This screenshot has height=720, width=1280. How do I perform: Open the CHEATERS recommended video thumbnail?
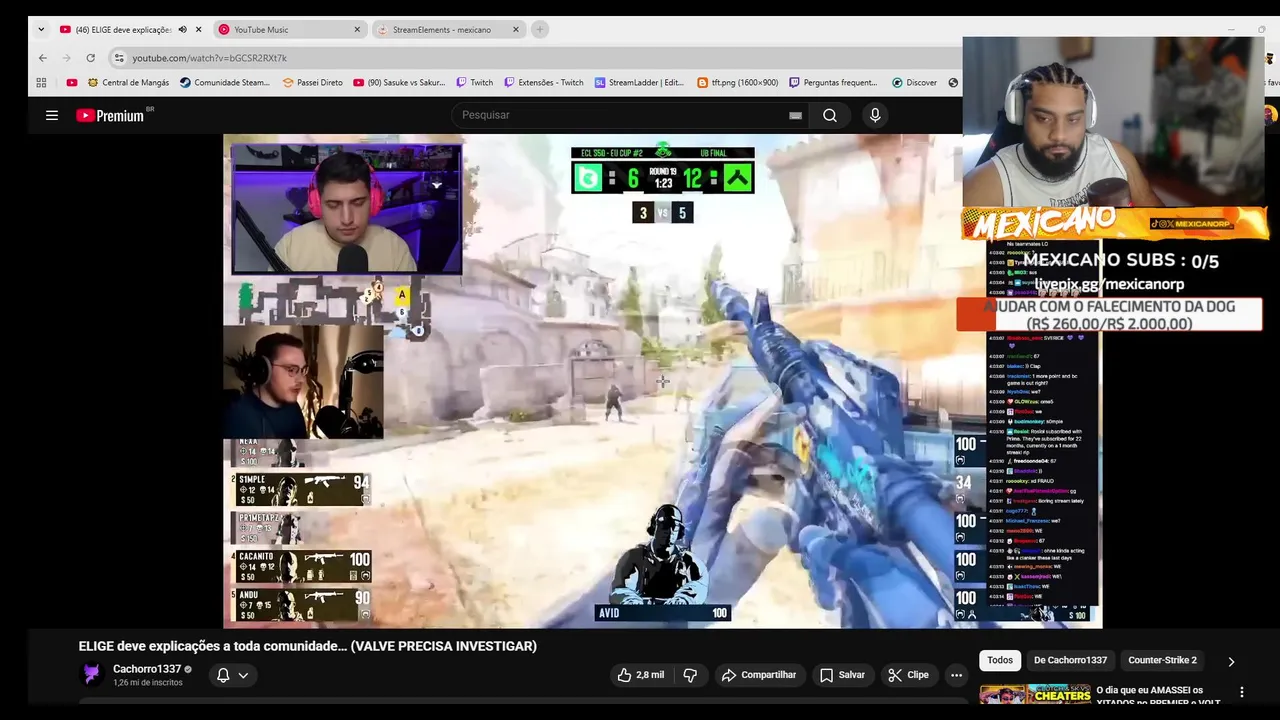(1035, 694)
